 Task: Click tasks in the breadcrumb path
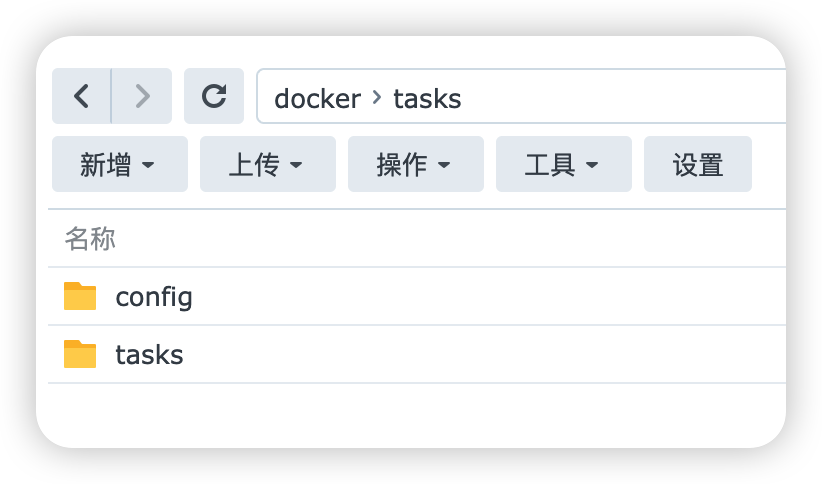pos(427,98)
